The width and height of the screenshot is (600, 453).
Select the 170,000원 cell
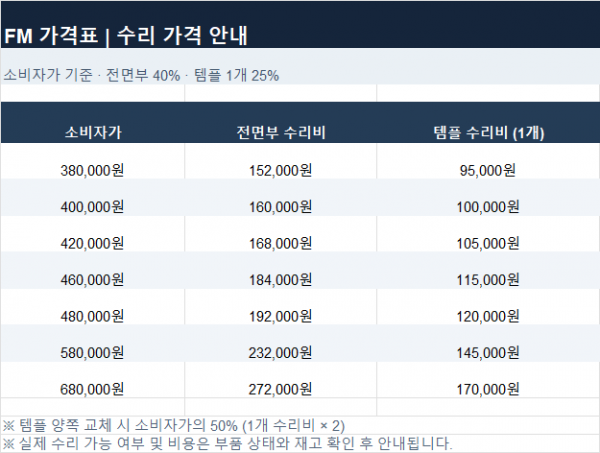point(488,380)
